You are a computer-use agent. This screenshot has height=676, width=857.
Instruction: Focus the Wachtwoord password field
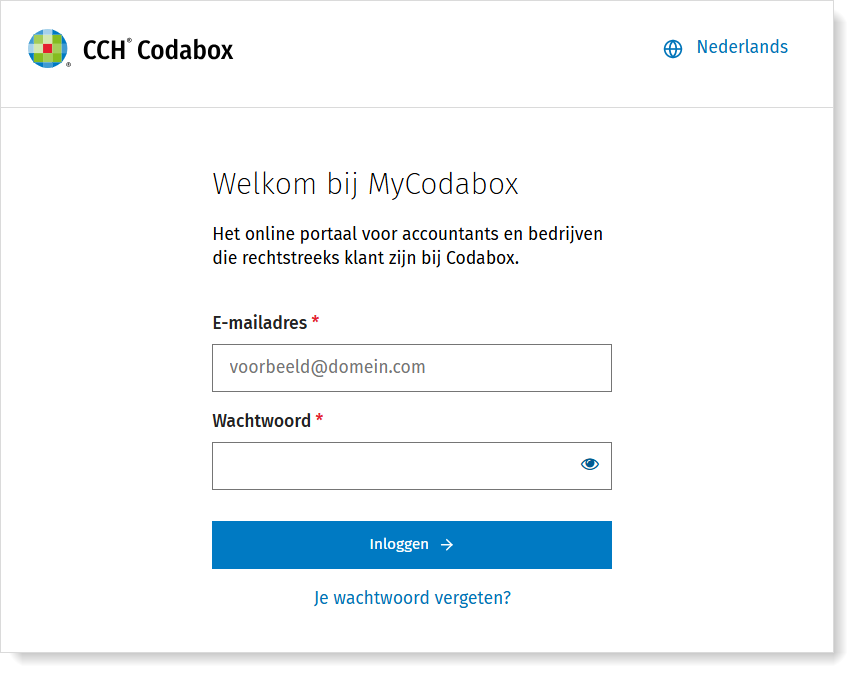coord(412,466)
